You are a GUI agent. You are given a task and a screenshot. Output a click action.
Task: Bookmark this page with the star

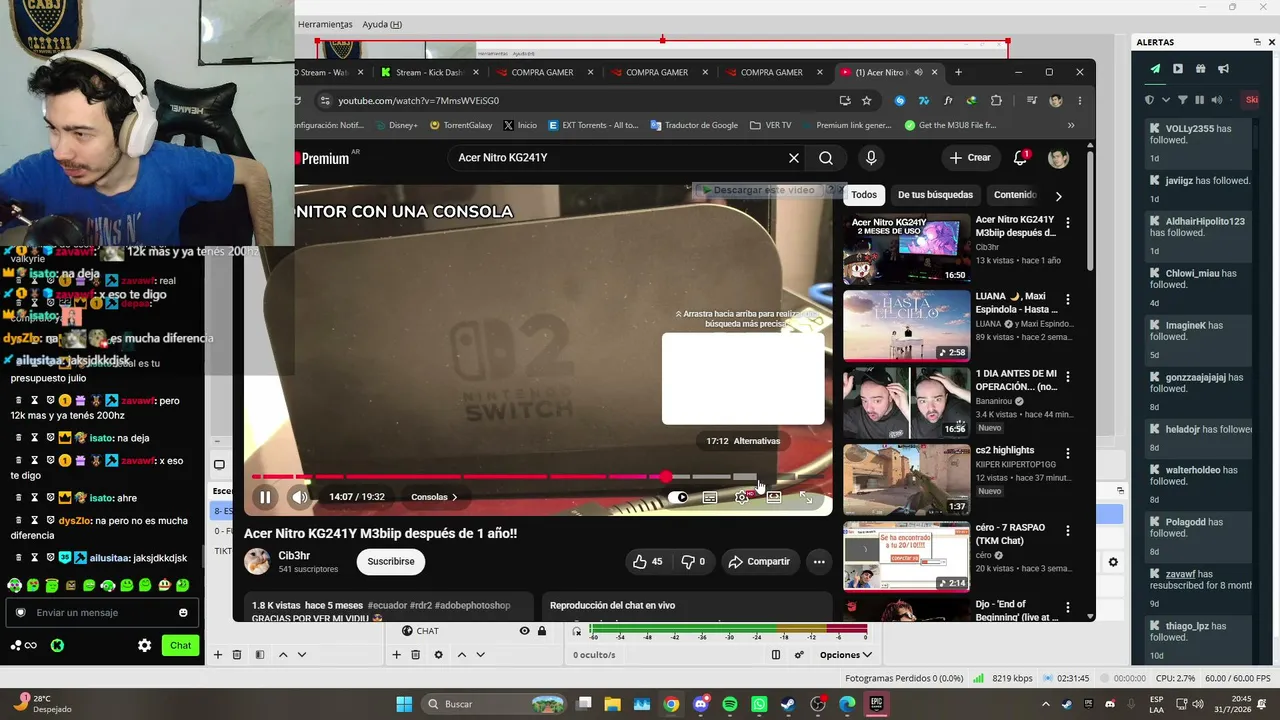pos(867,101)
